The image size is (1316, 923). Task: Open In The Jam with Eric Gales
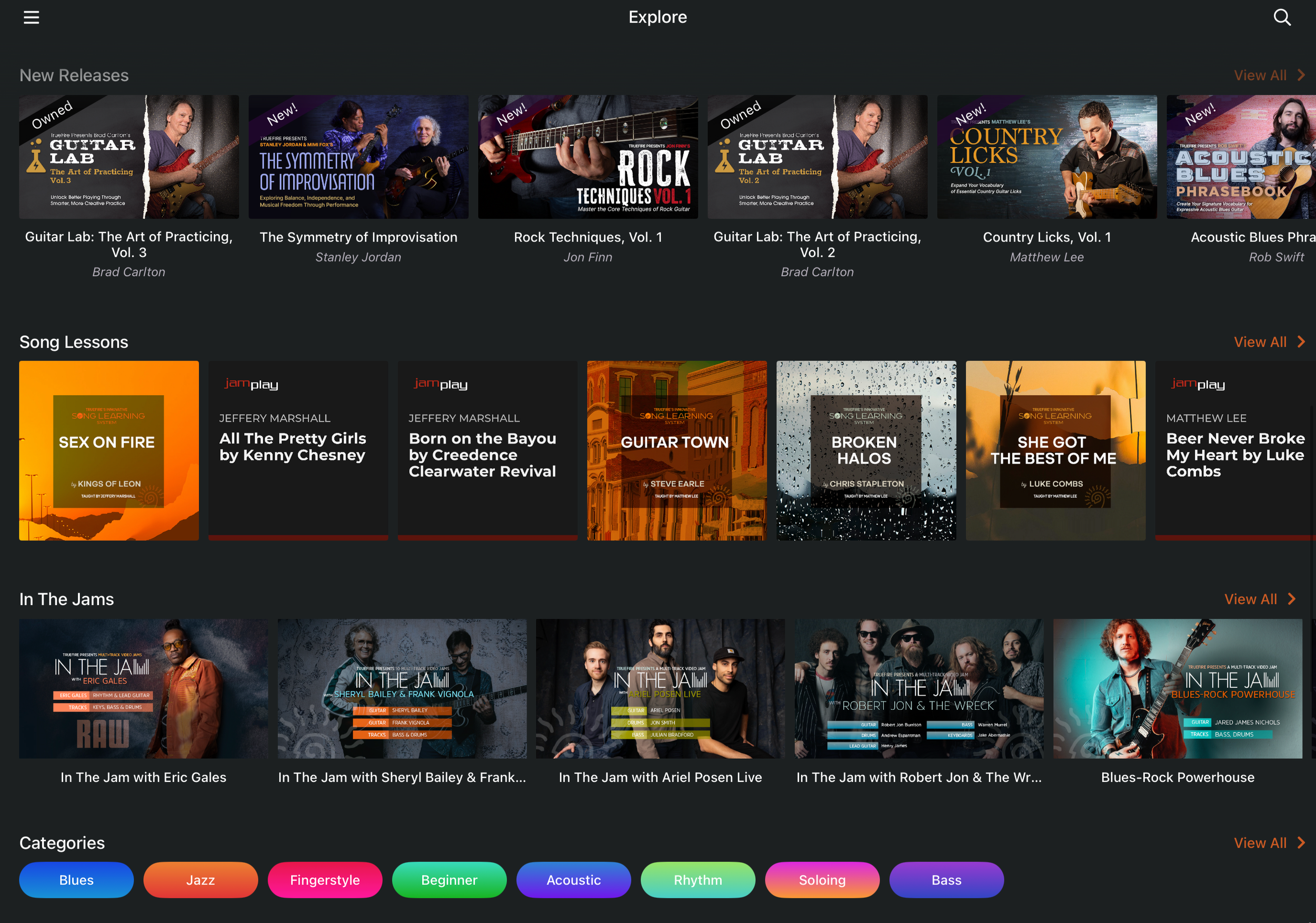click(143, 689)
